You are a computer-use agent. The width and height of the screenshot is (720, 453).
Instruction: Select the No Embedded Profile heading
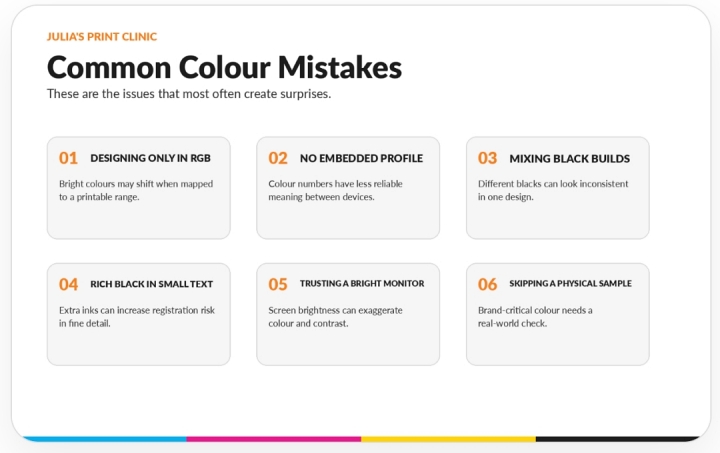click(361, 158)
